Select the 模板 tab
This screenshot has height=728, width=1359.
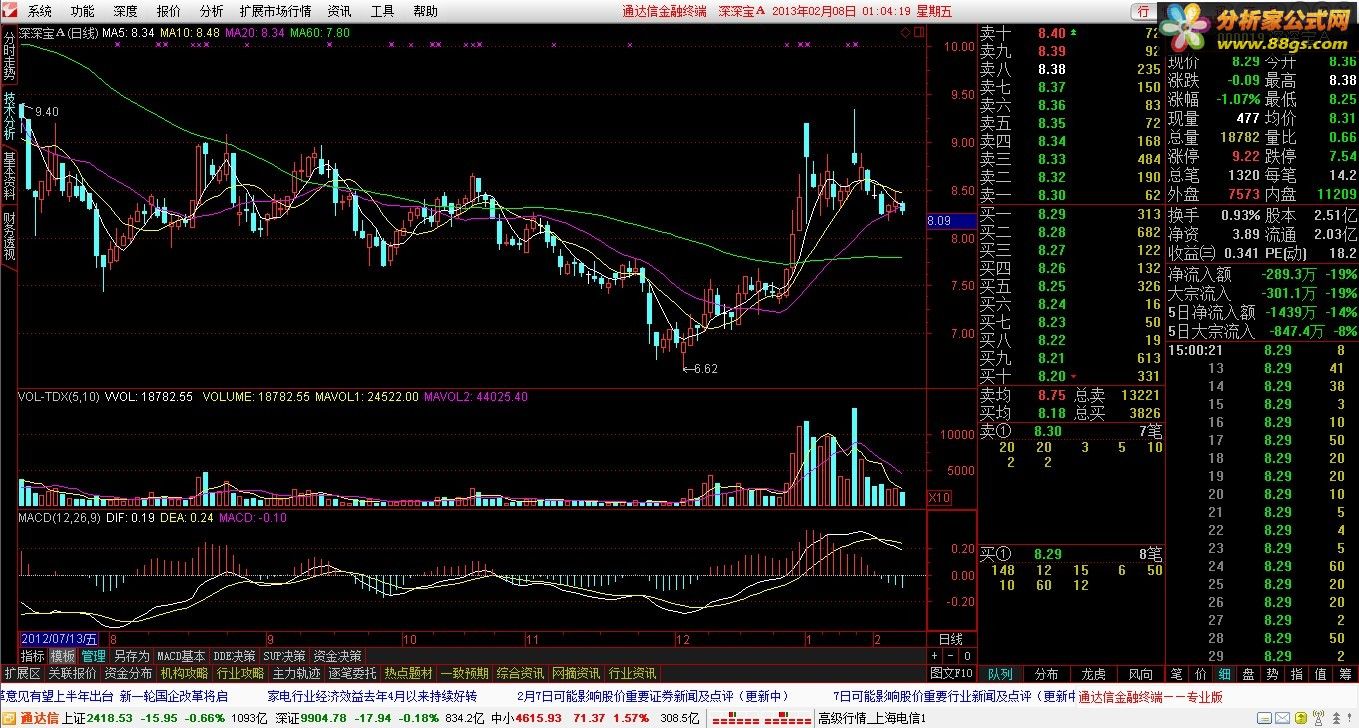[62, 656]
